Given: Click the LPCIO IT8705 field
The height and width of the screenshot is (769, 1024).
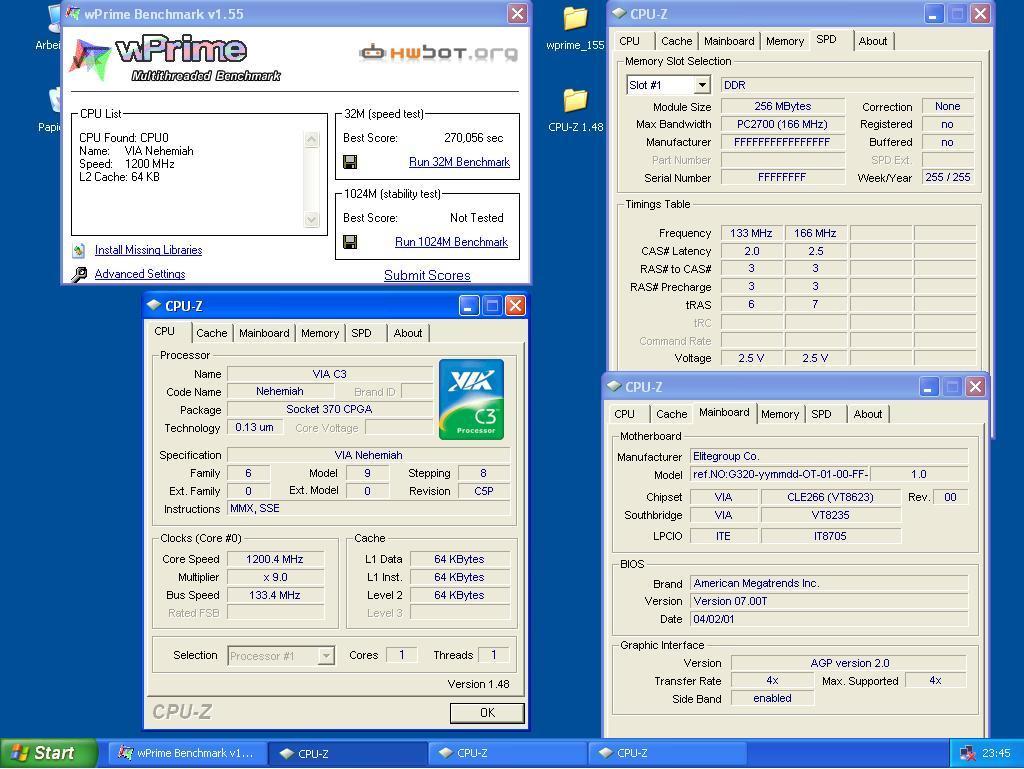Looking at the screenshot, I should point(831,536).
